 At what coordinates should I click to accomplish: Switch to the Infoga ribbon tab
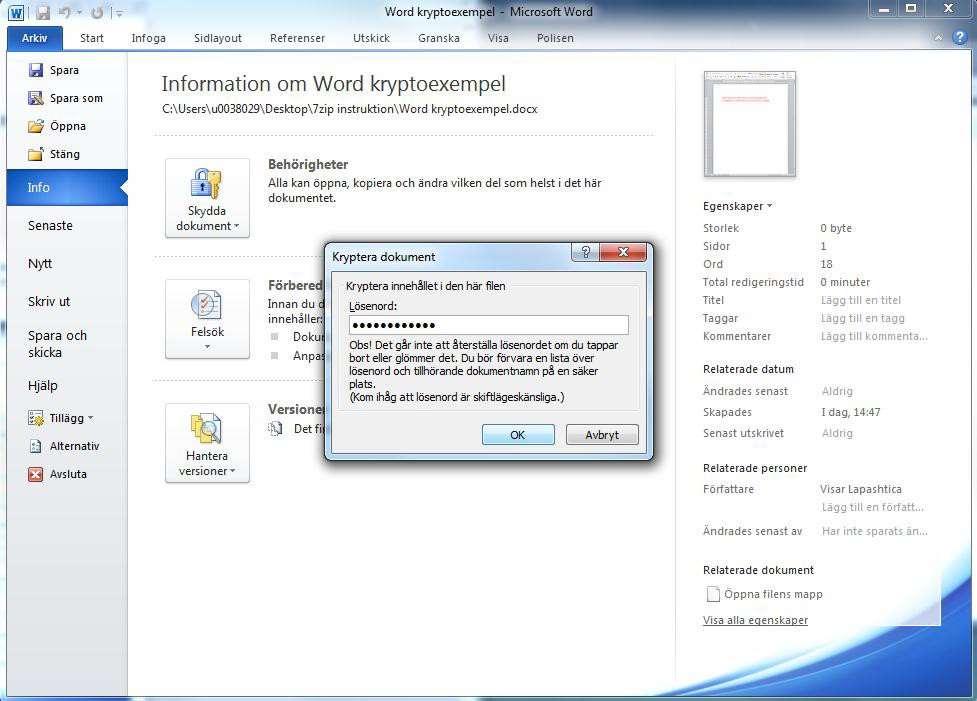[x=148, y=38]
